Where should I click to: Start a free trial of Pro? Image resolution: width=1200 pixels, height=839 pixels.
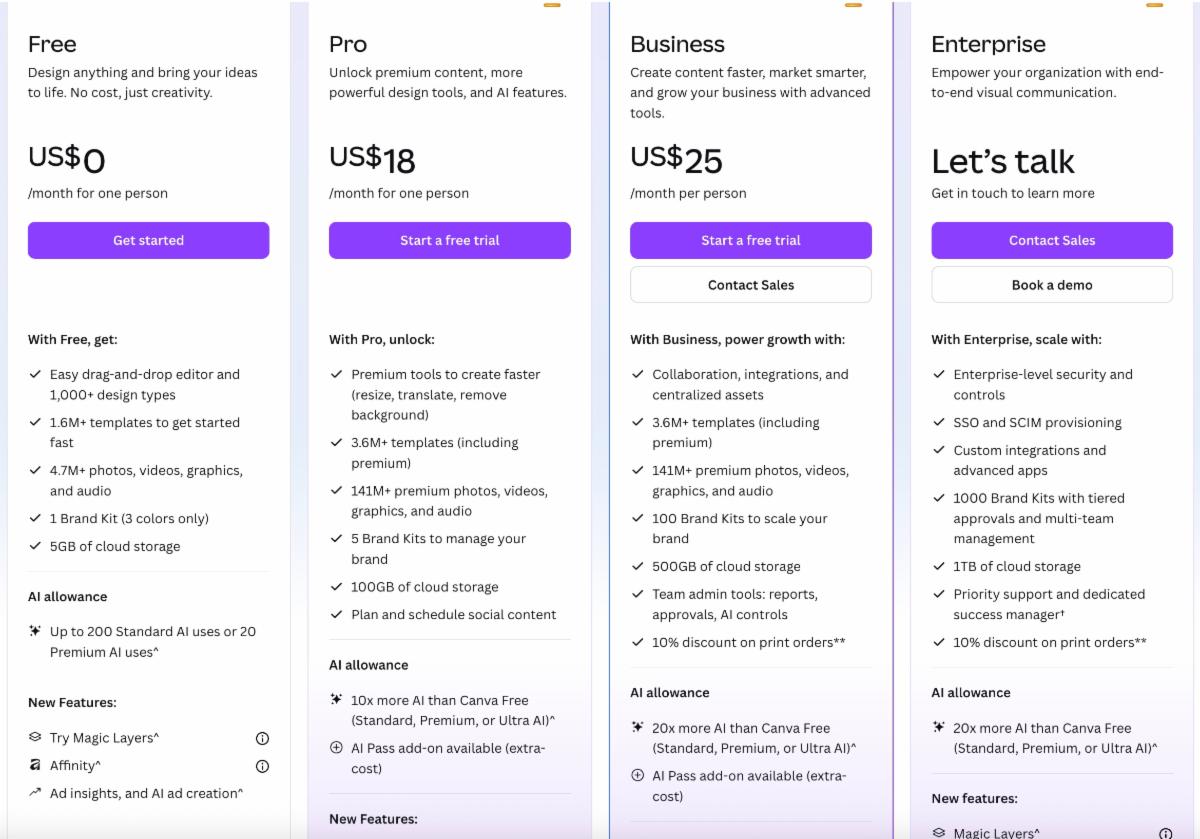(x=450, y=240)
